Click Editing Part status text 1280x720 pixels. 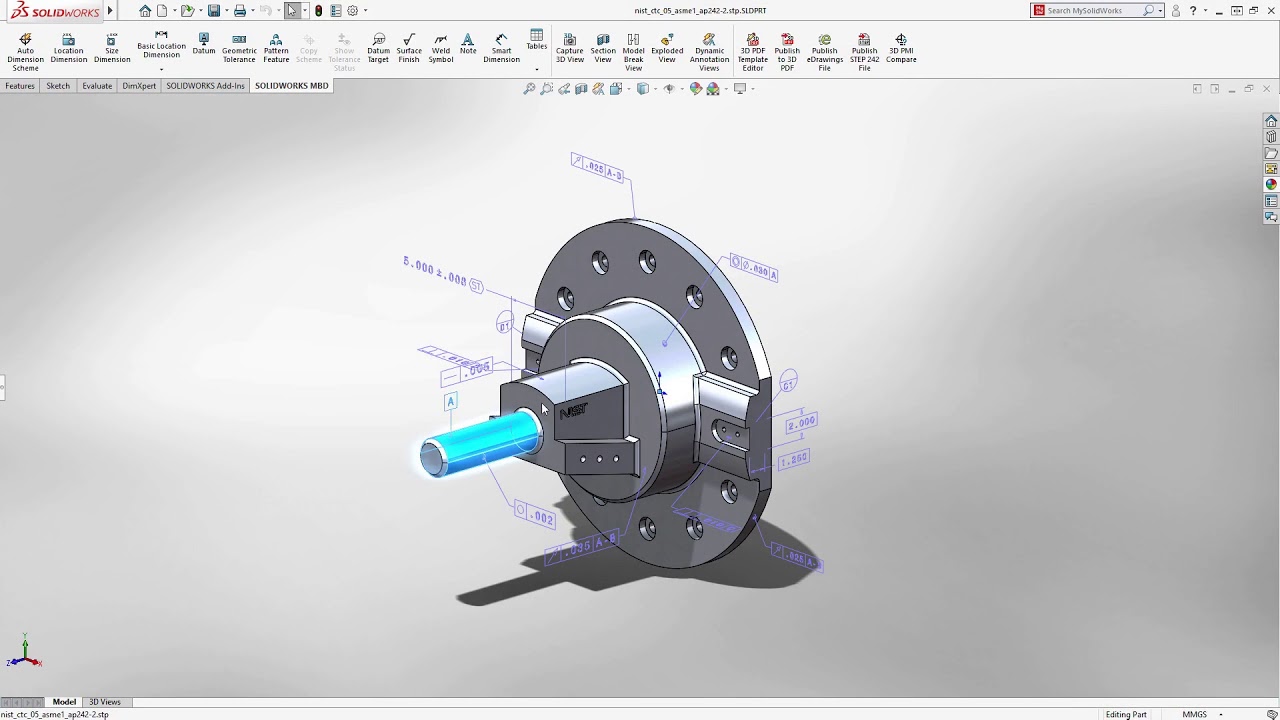coord(1126,715)
